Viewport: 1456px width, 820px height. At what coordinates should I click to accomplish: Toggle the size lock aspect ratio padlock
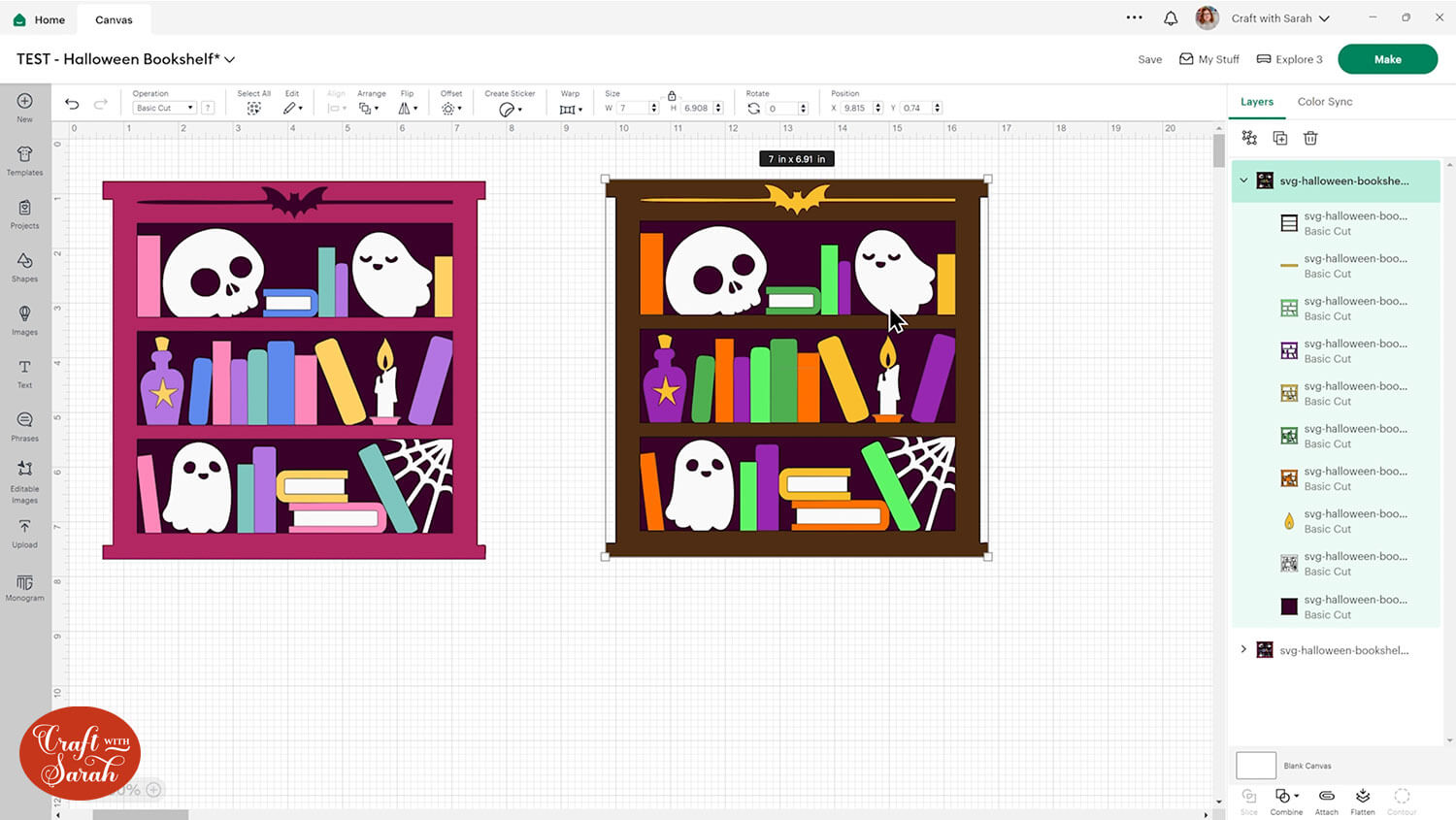click(672, 96)
